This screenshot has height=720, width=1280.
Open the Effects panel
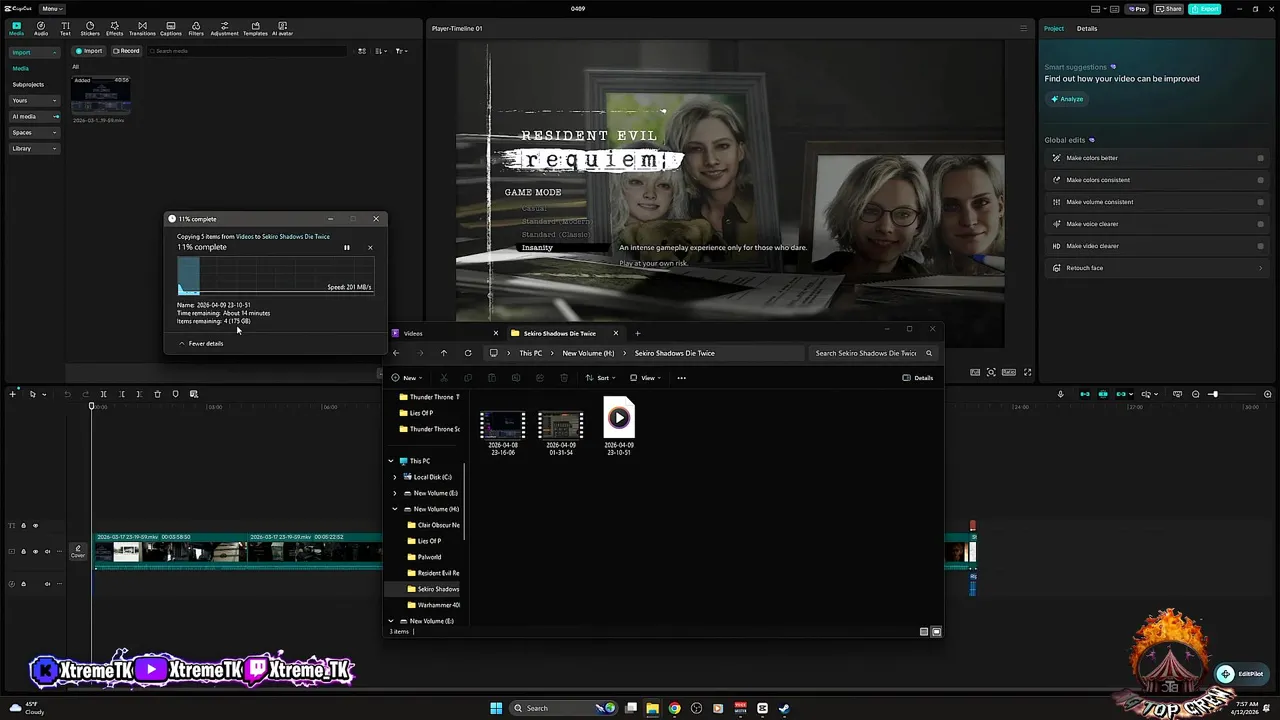click(114, 28)
